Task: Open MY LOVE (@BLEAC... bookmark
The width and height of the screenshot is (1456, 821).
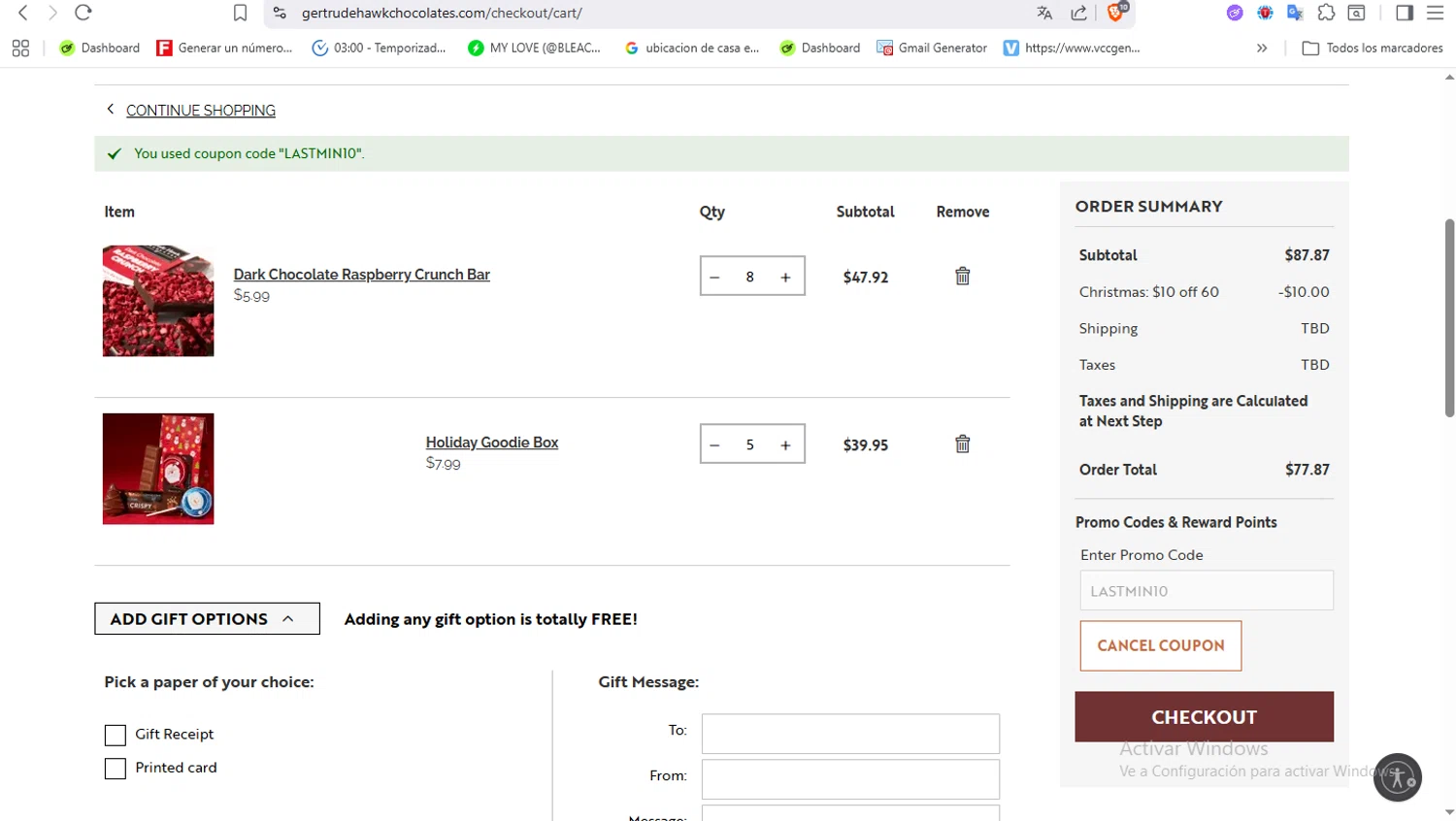Action: tap(534, 48)
